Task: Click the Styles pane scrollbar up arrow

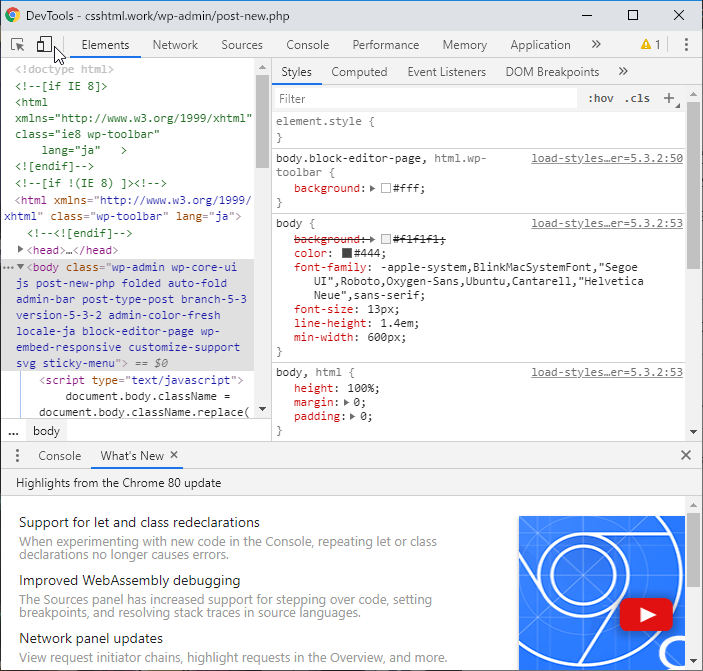Action: point(694,94)
